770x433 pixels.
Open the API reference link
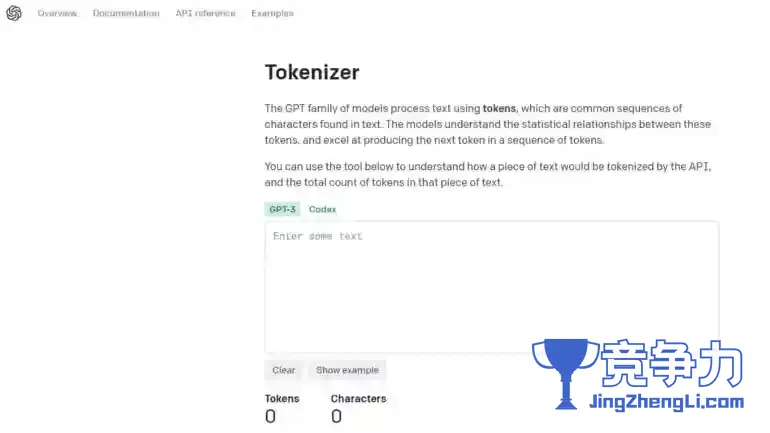click(205, 13)
